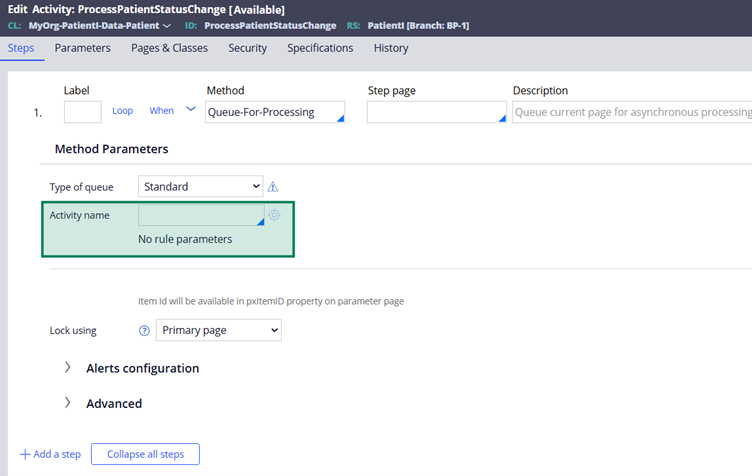Screen dimensions: 752x476
Task: Click the target icon next to Activity name
Action: [x=274, y=215]
